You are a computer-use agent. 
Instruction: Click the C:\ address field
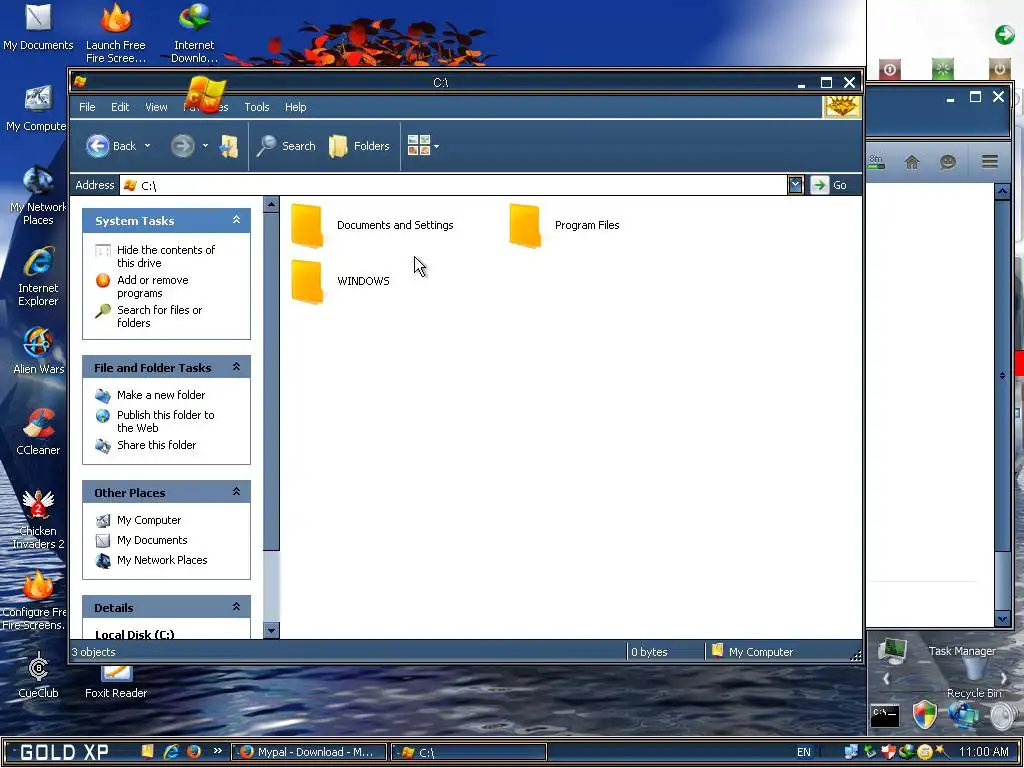[453, 185]
